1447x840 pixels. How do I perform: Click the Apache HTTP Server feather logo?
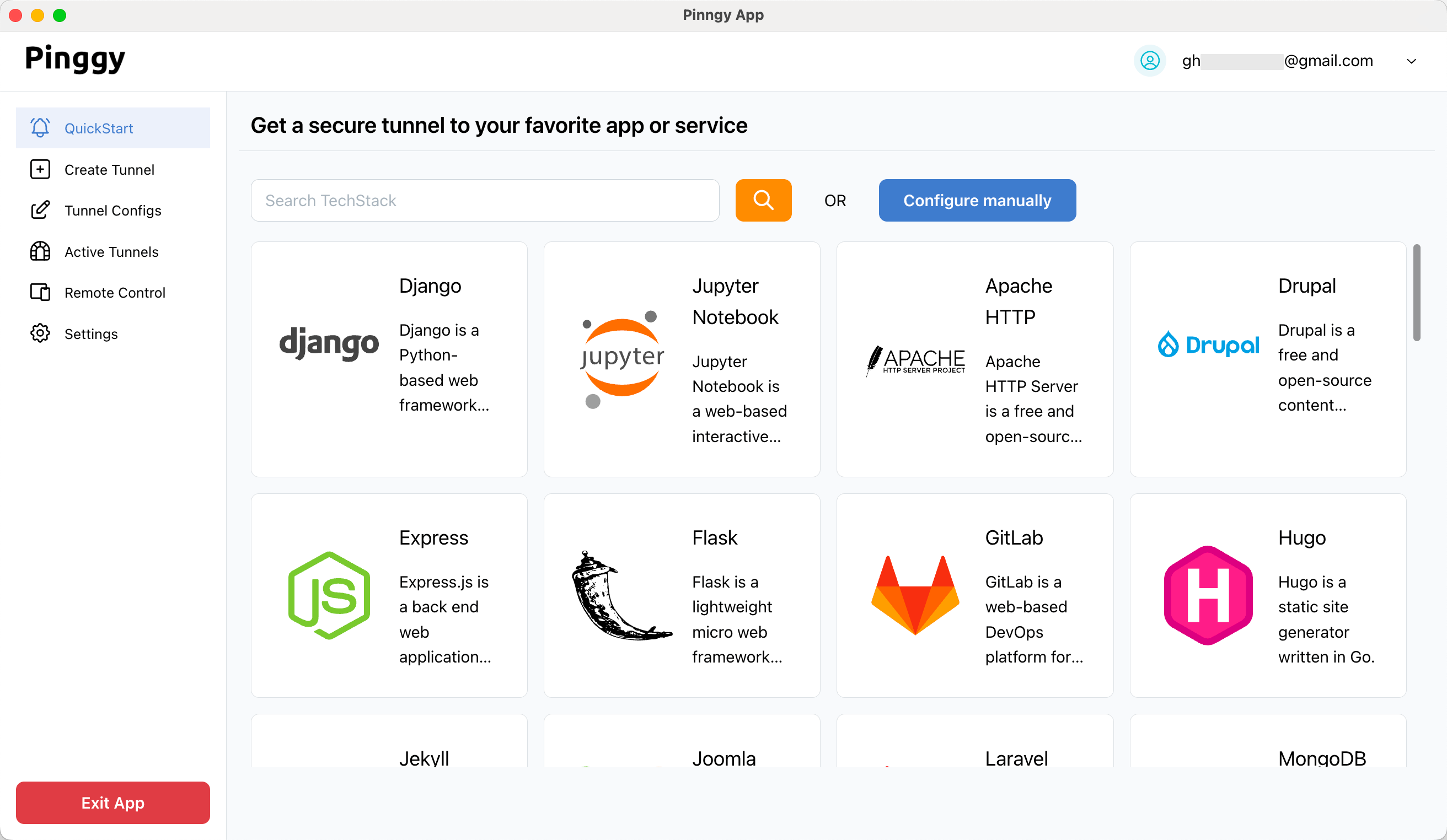[916, 360]
